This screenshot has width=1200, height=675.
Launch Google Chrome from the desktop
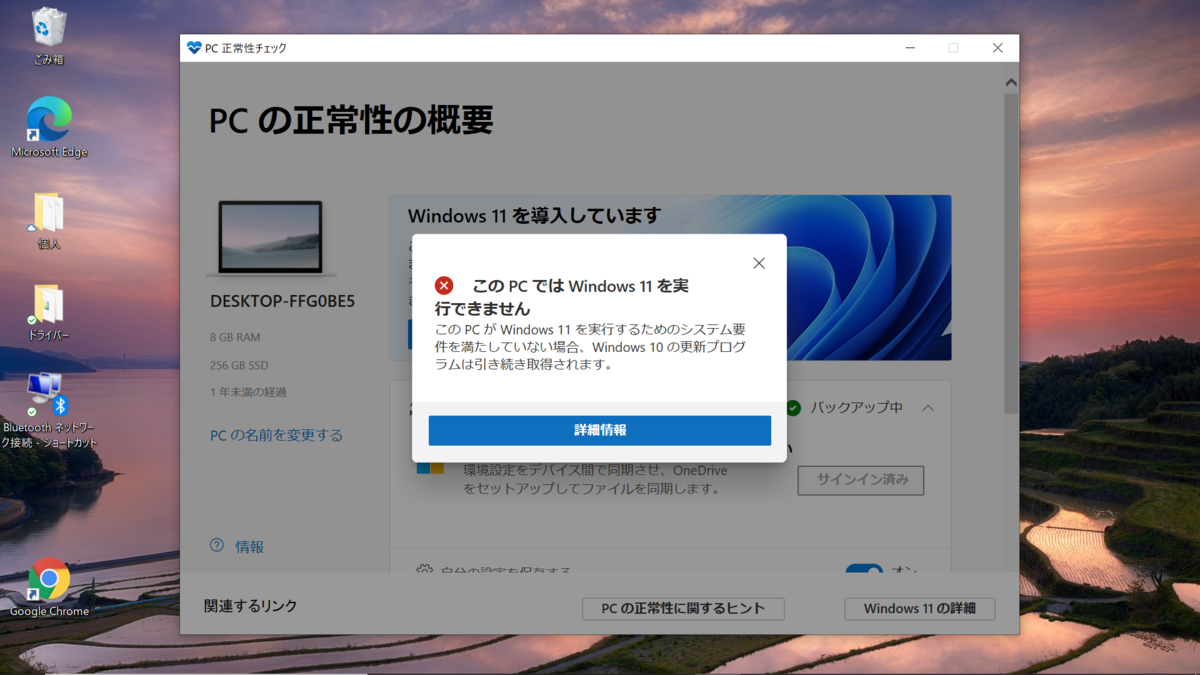pyautogui.click(x=49, y=587)
